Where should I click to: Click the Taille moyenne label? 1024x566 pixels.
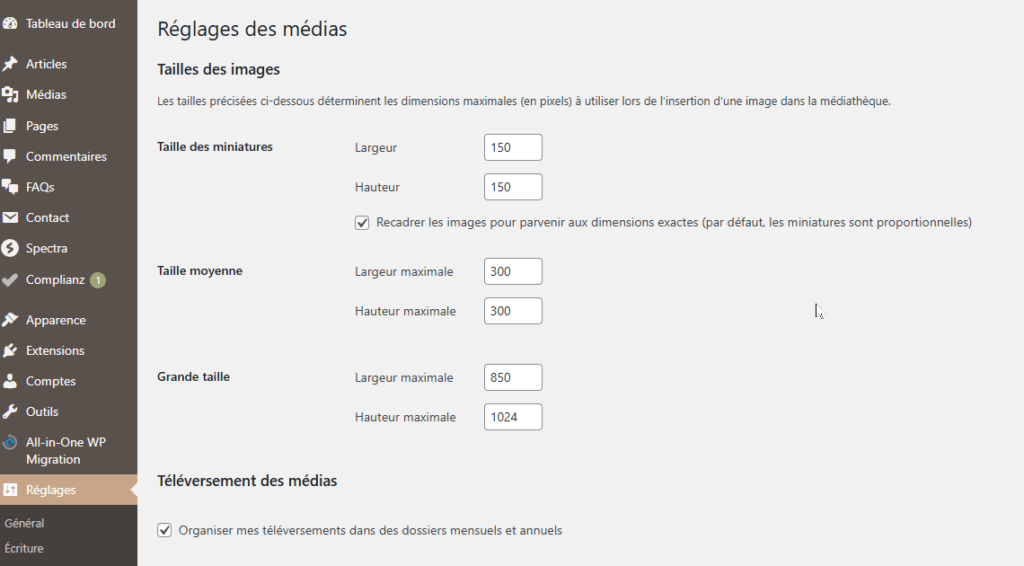(x=200, y=271)
